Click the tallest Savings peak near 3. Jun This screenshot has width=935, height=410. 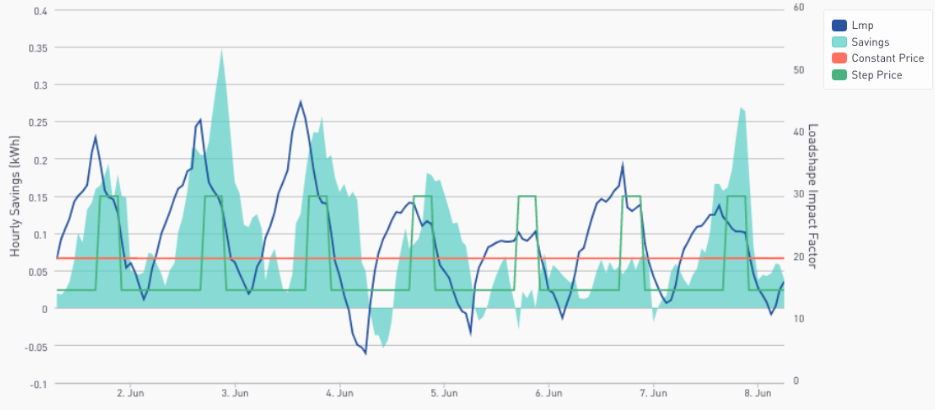tap(221, 50)
